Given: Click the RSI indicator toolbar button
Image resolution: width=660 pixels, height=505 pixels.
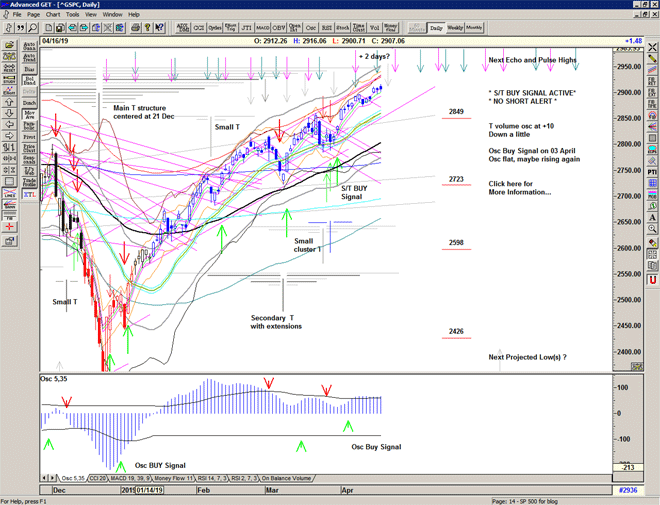Looking at the screenshot, I should 326,28.
